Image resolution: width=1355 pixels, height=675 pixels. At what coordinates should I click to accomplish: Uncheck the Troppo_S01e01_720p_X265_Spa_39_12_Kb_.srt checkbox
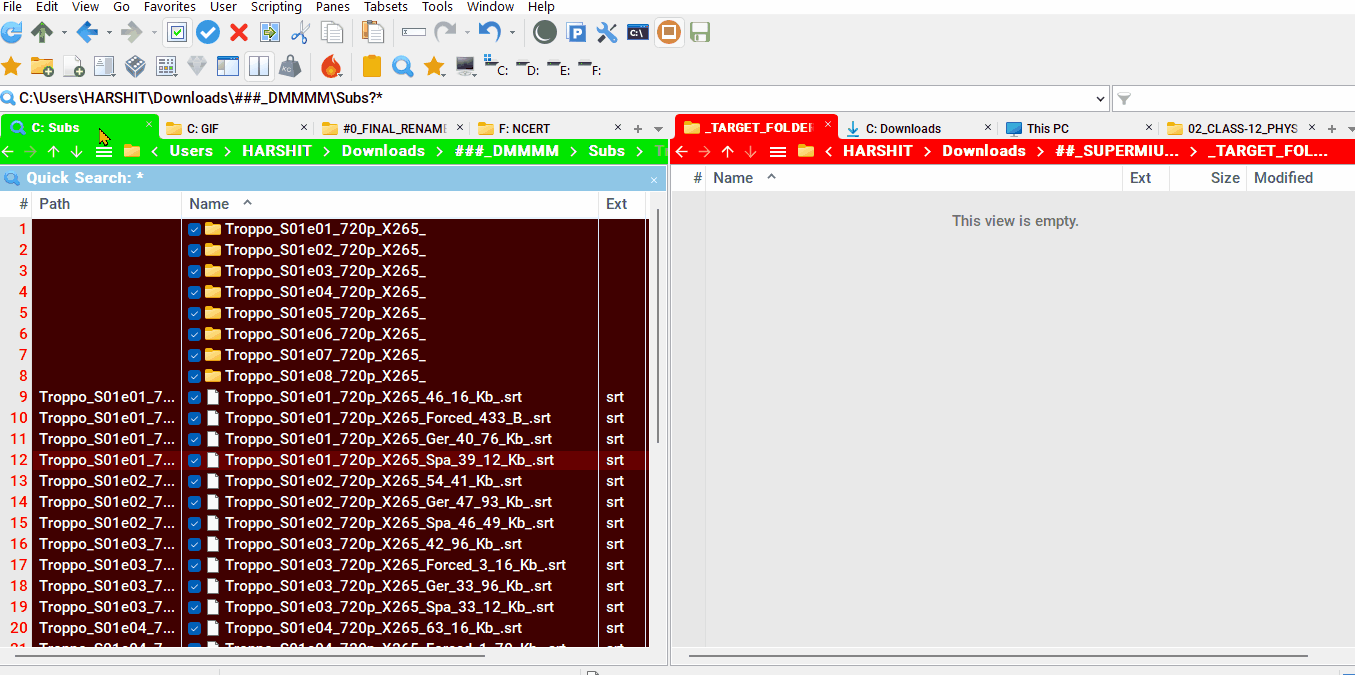click(x=194, y=460)
